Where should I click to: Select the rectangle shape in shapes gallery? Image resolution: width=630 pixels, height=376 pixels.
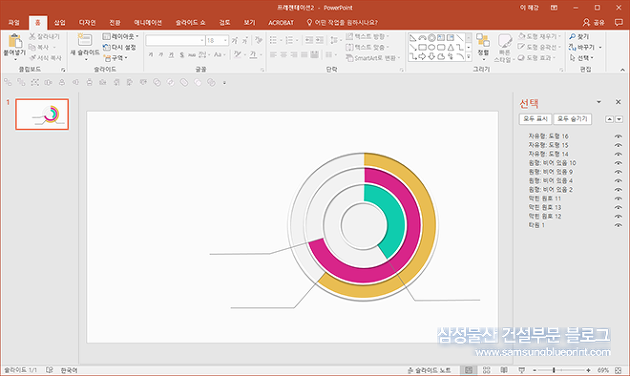(422, 47)
